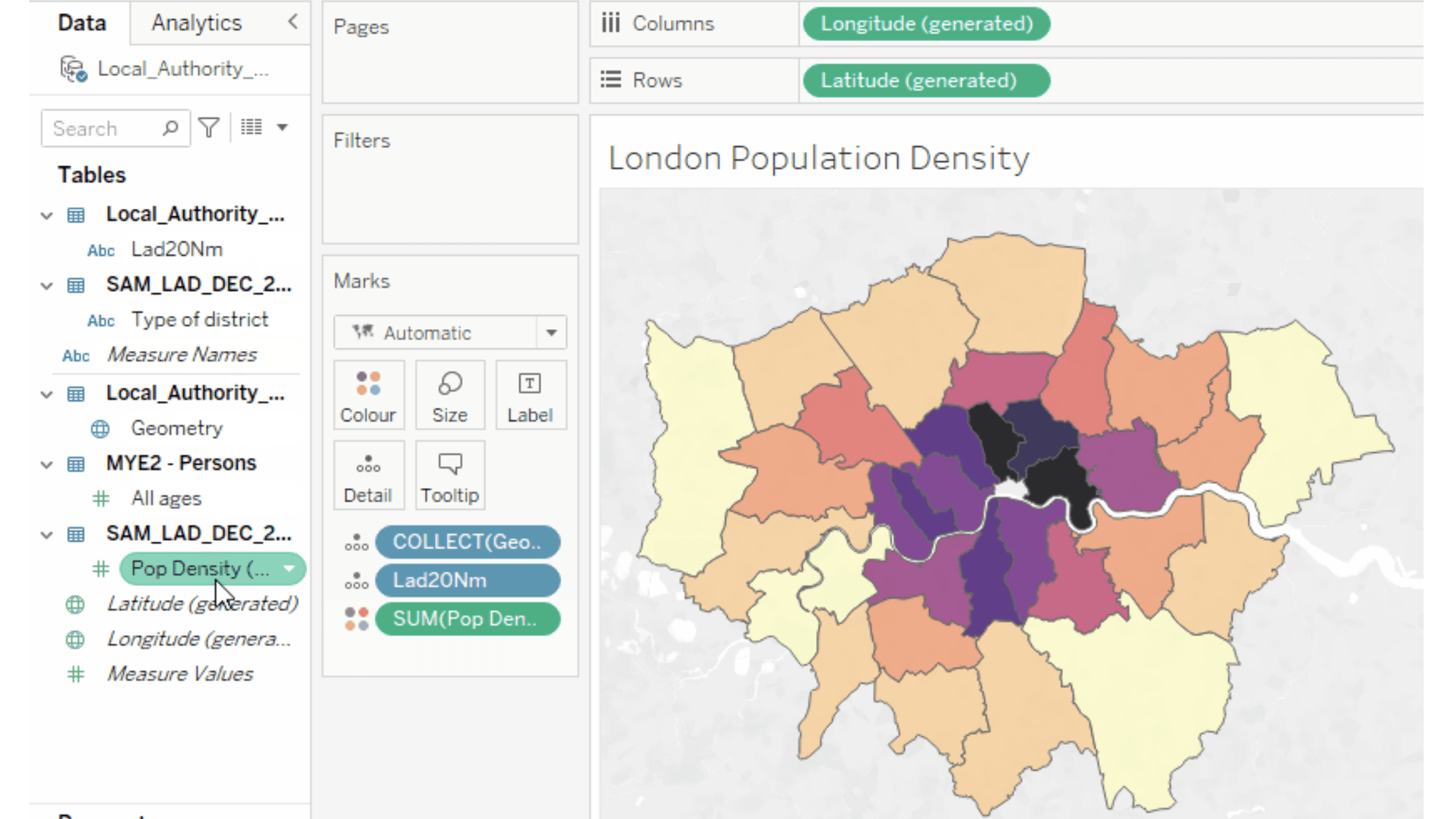
Task: Select the Label mark card
Action: 530,395
